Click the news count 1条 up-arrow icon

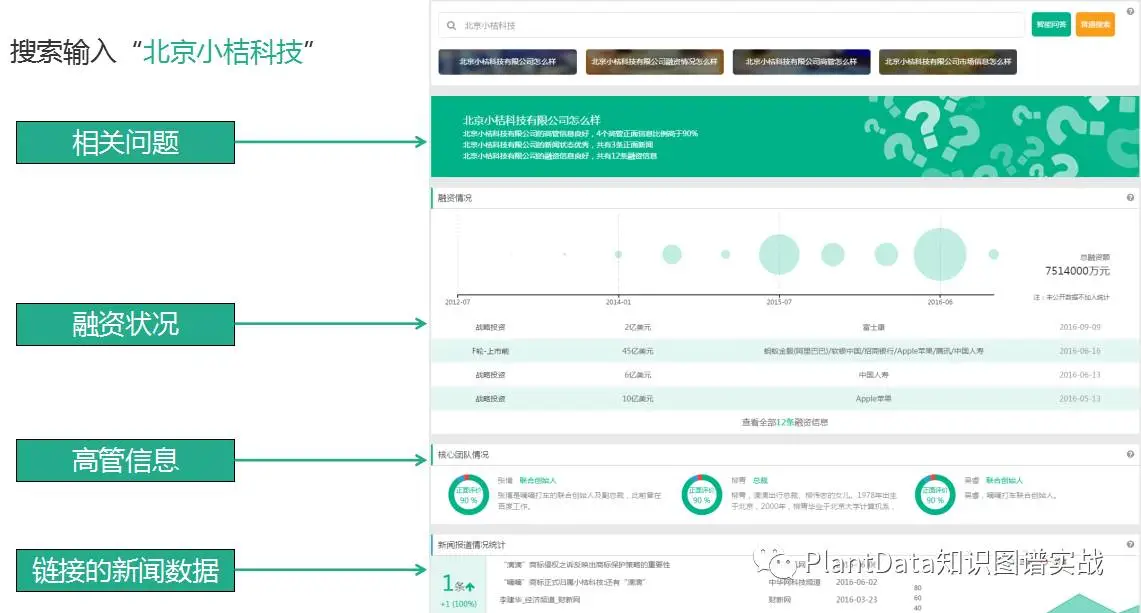470,586
